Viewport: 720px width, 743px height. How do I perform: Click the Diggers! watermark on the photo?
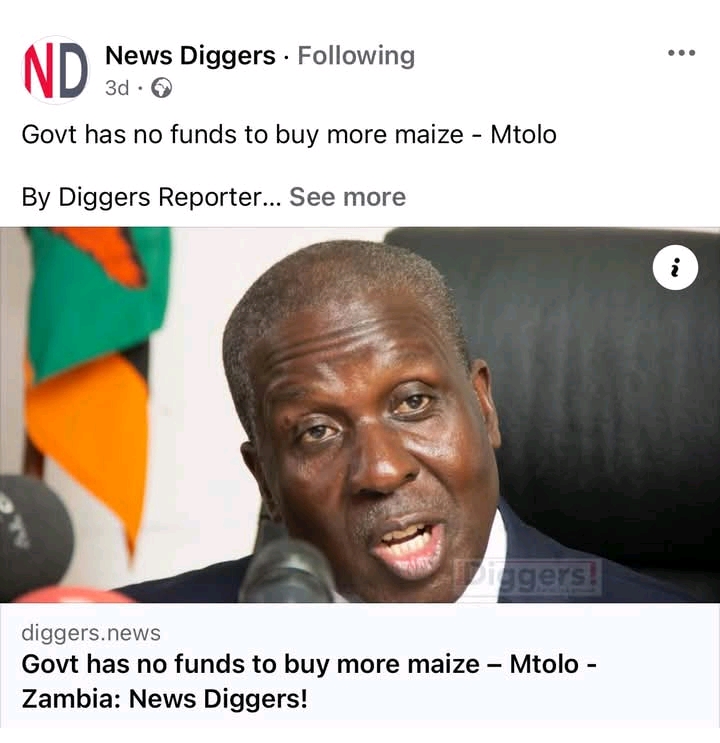tap(529, 577)
